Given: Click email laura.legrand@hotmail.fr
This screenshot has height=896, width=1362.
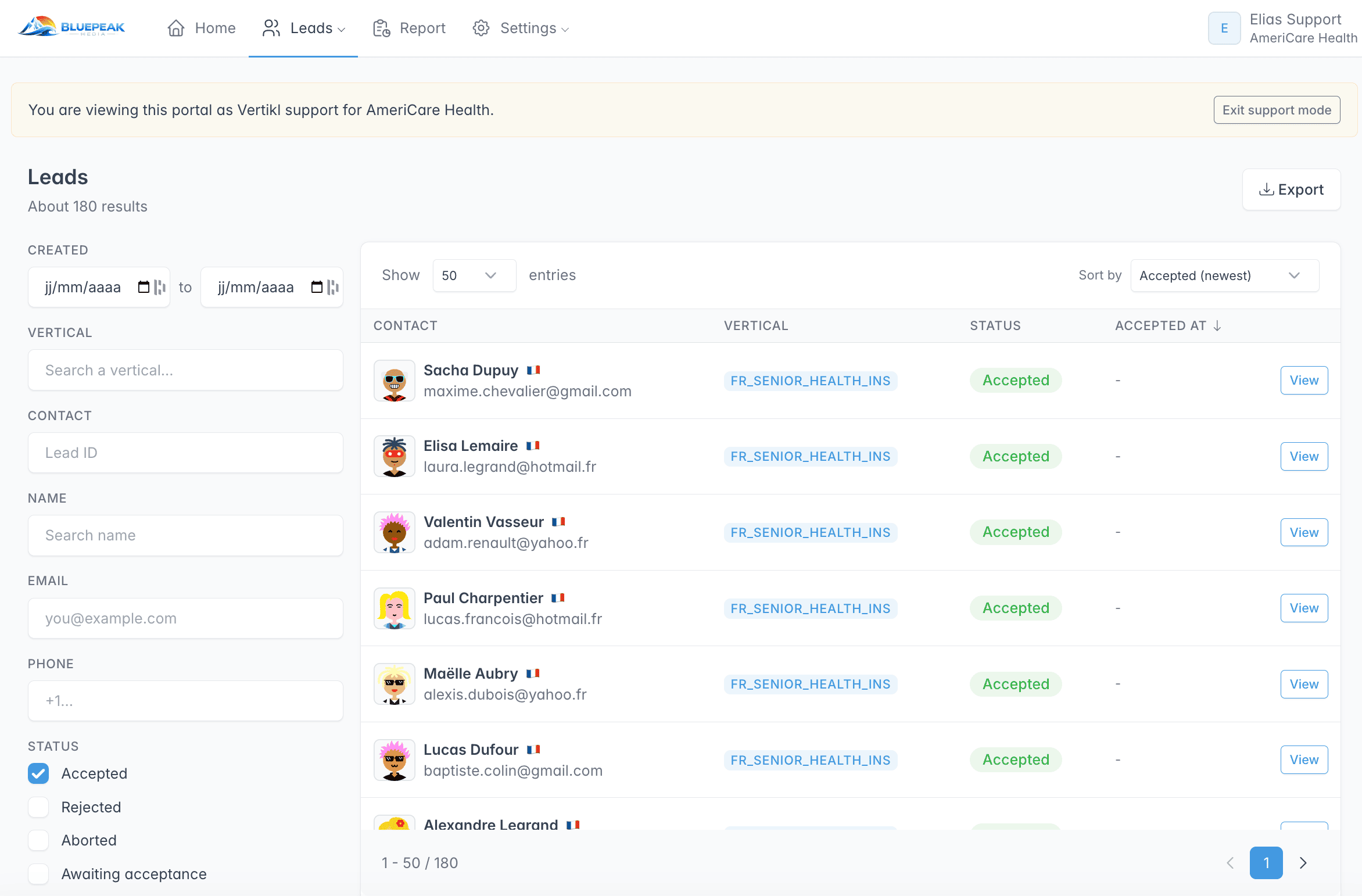Looking at the screenshot, I should [x=510, y=467].
